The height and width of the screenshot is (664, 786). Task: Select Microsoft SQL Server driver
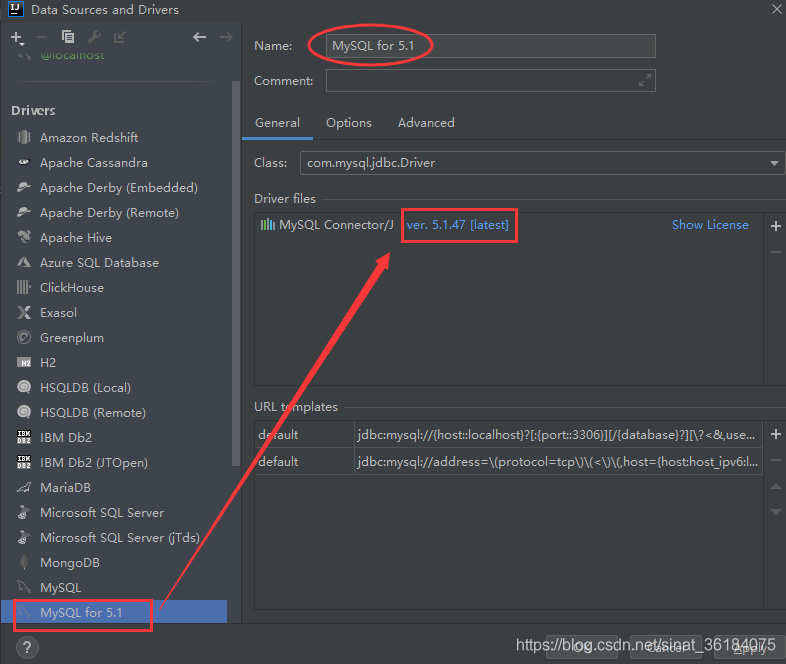102,513
